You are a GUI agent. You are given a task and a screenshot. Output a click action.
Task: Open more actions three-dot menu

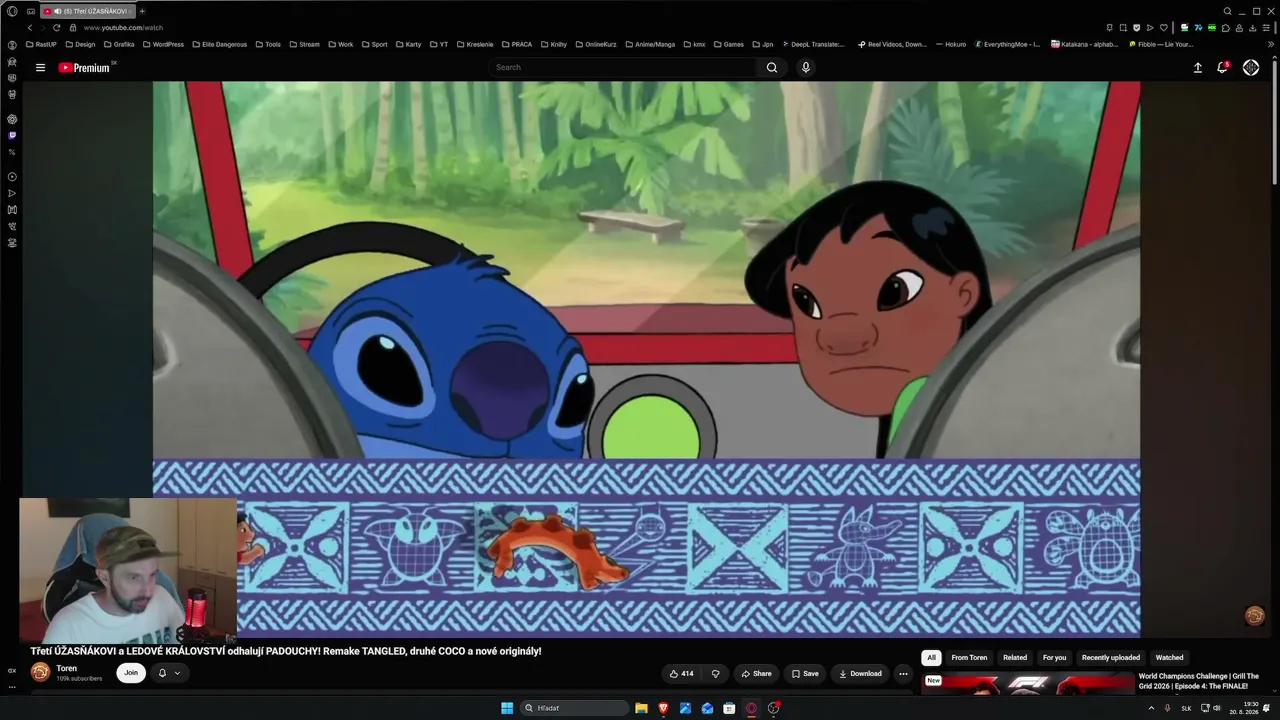(903, 674)
